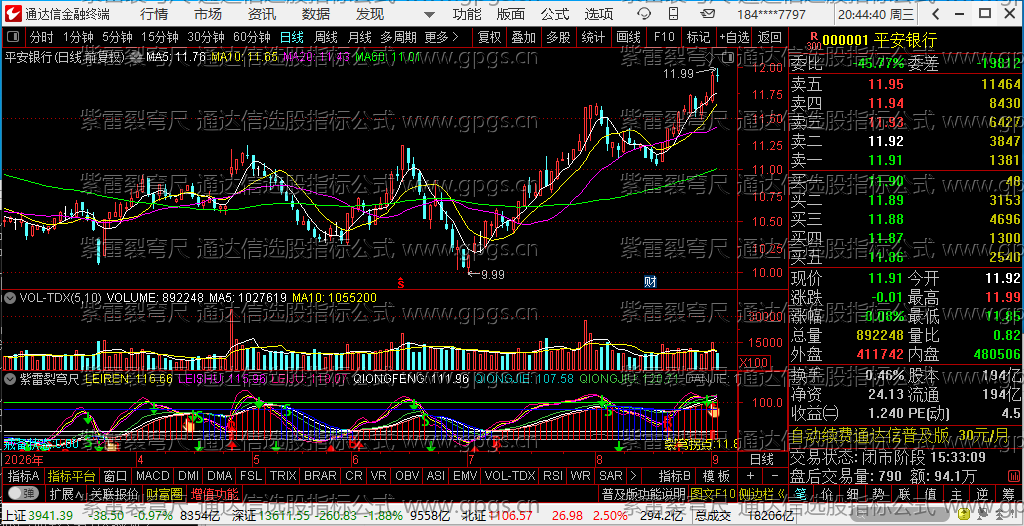This screenshot has width=1024, height=526.
Task: Open the 资讯 menu
Action: coord(262,14)
